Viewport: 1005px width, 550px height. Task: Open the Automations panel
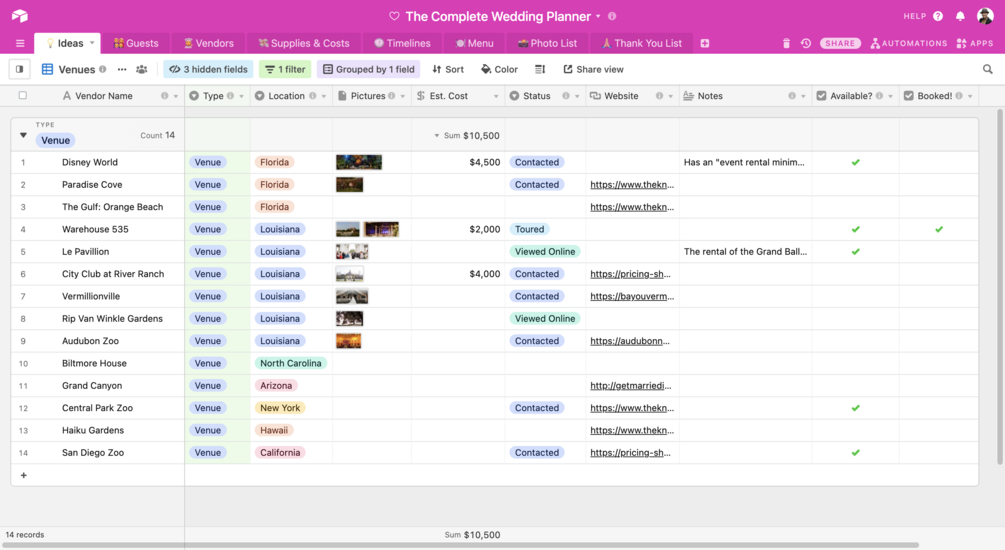pos(908,43)
